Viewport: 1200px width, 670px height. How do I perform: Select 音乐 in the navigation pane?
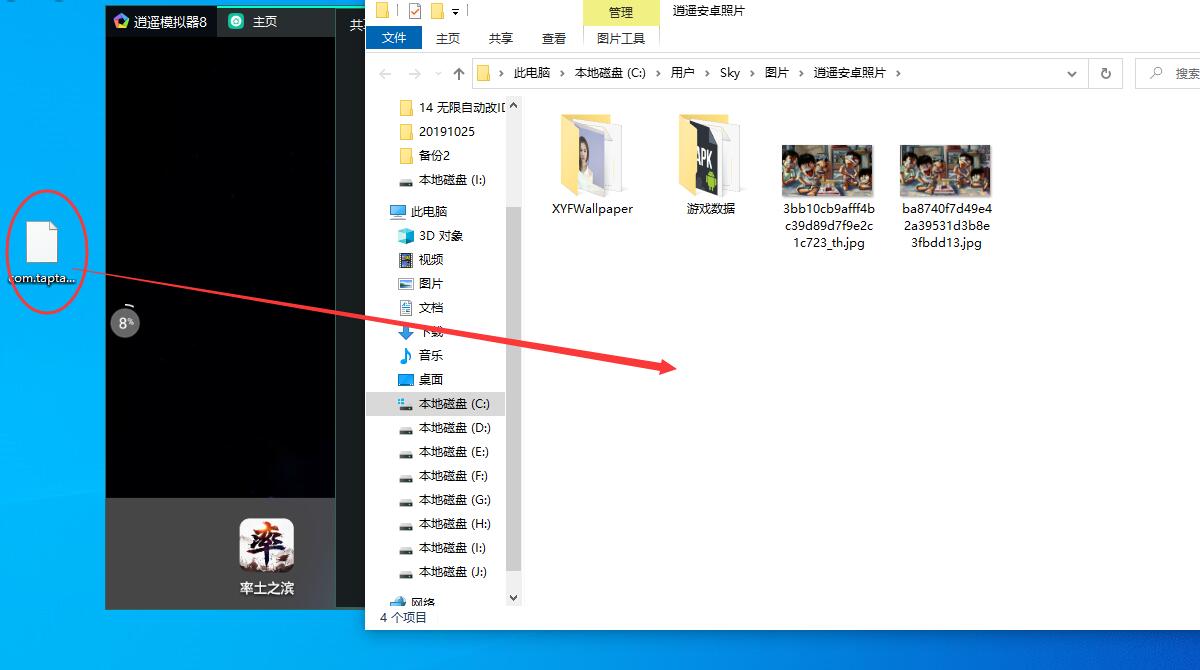[430, 356]
